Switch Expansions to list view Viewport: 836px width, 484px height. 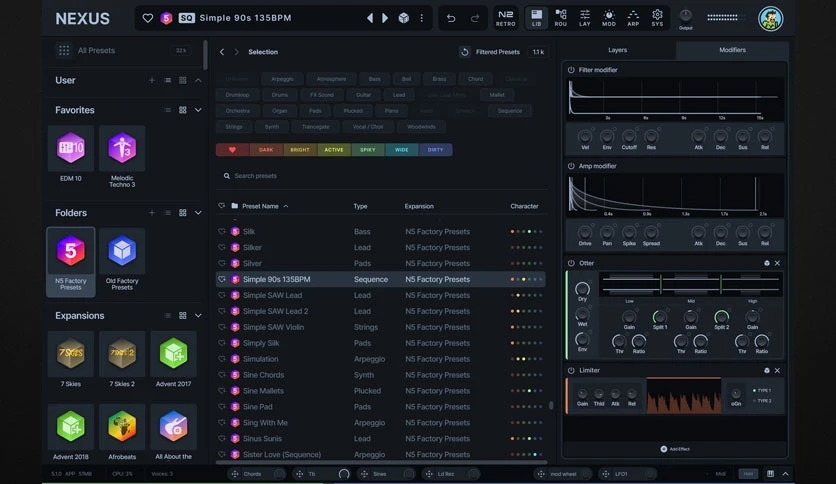pyautogui.click(x=167, y=316)
